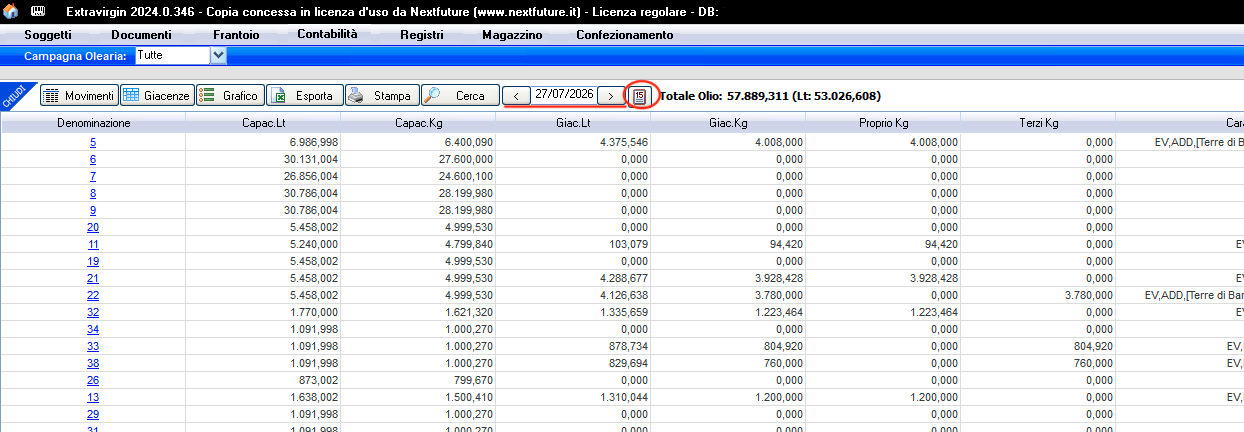1244x432 pixels.
Task: Open tank link 8
Action: click(93, 193)
